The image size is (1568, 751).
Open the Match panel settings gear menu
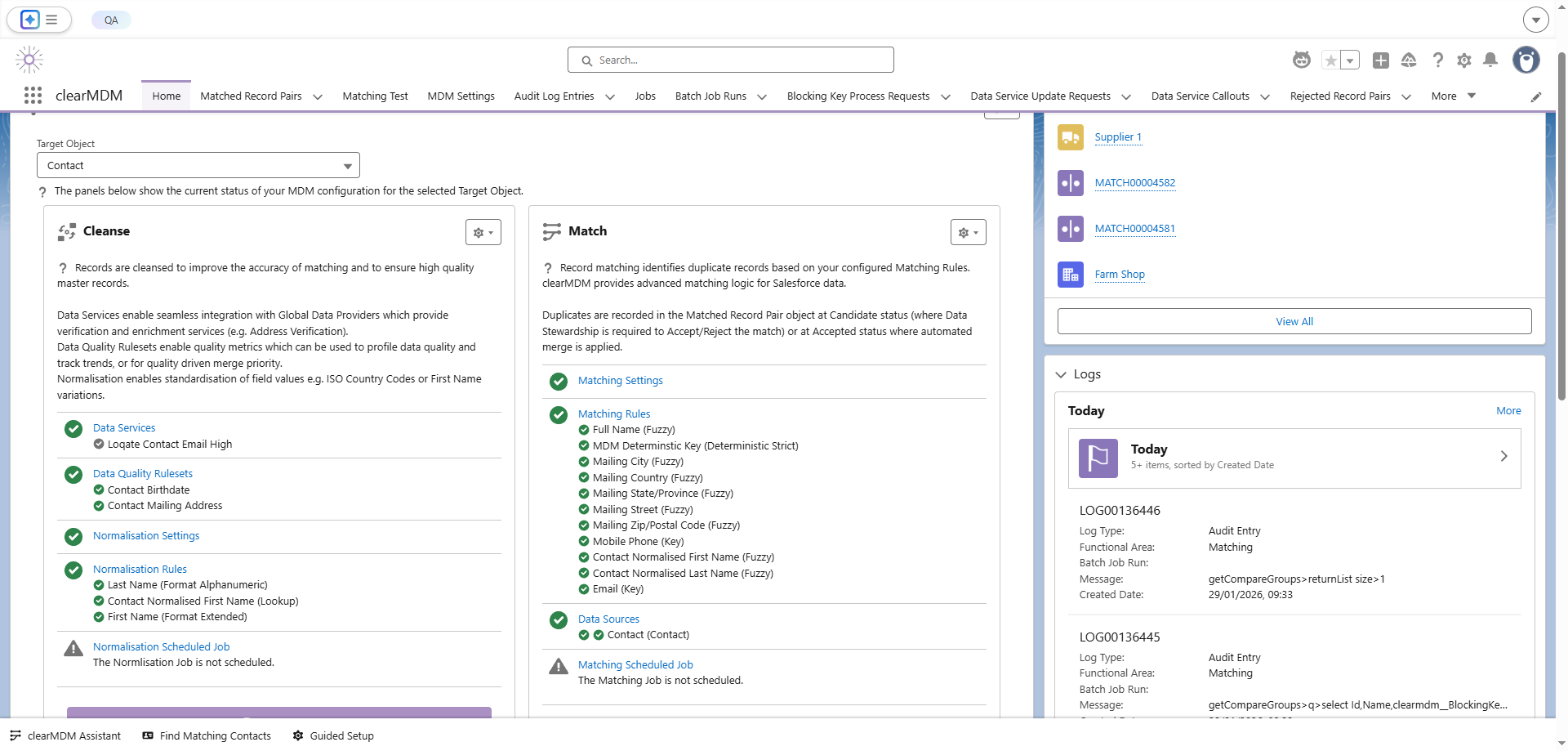(x=969, y=232)
